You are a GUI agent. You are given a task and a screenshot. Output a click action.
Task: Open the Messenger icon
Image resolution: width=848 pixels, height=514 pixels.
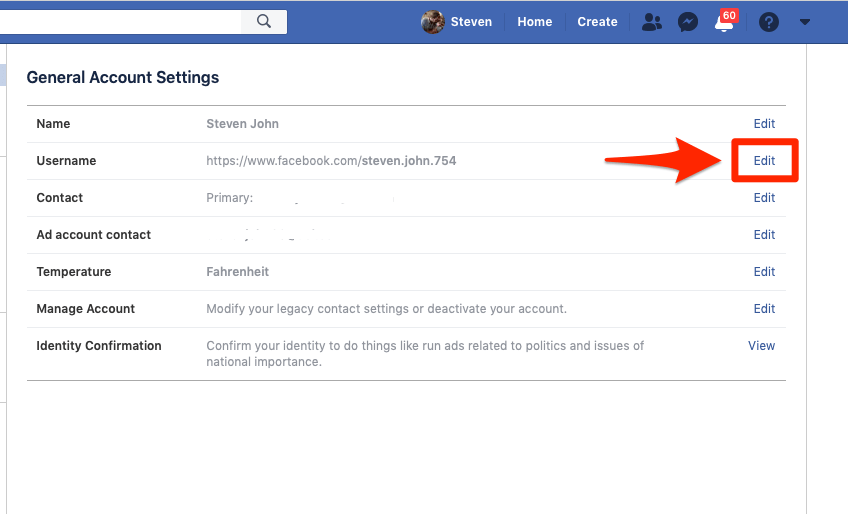[688, 22]
